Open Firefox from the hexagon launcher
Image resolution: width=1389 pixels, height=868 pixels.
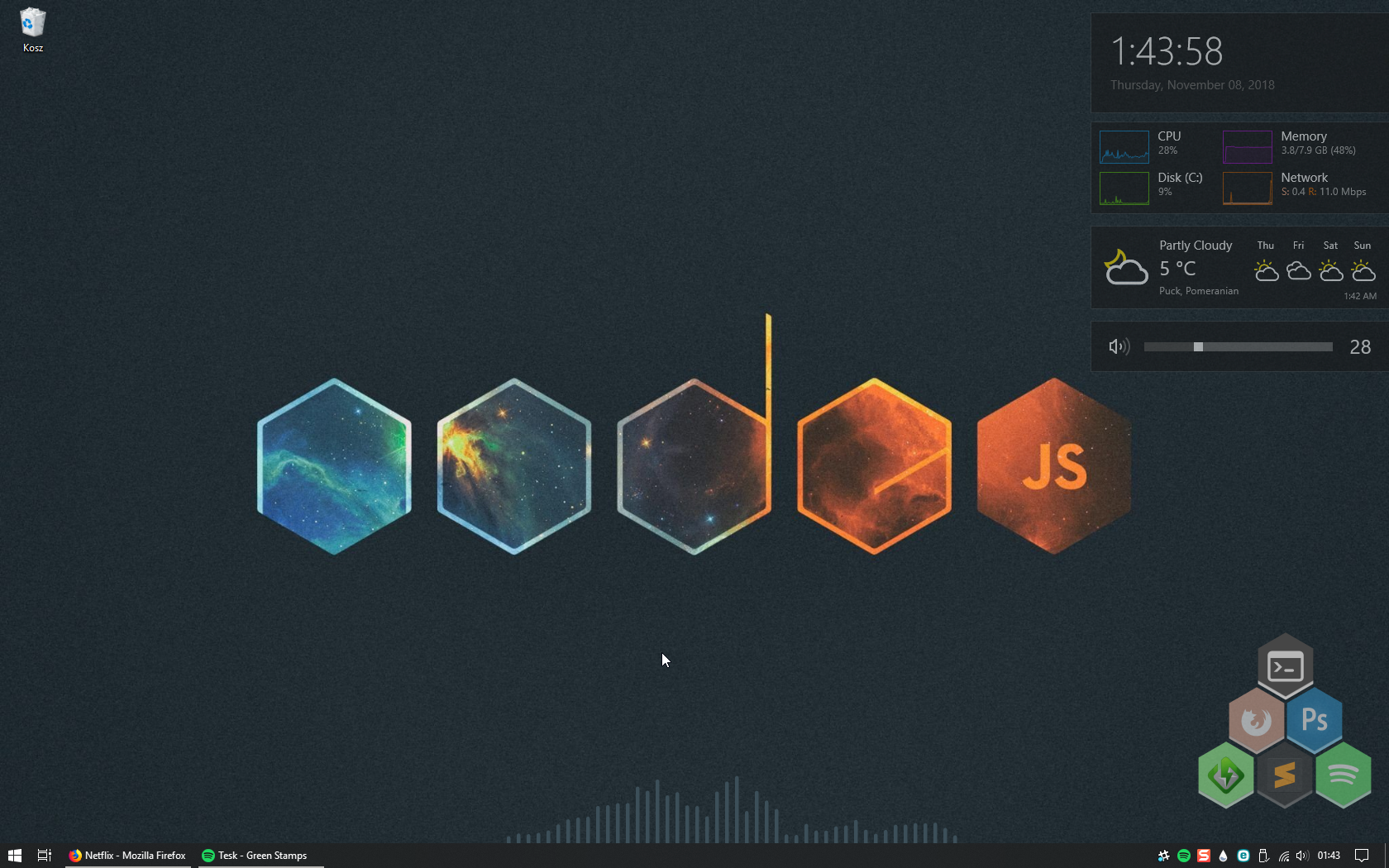[1256, 721]
